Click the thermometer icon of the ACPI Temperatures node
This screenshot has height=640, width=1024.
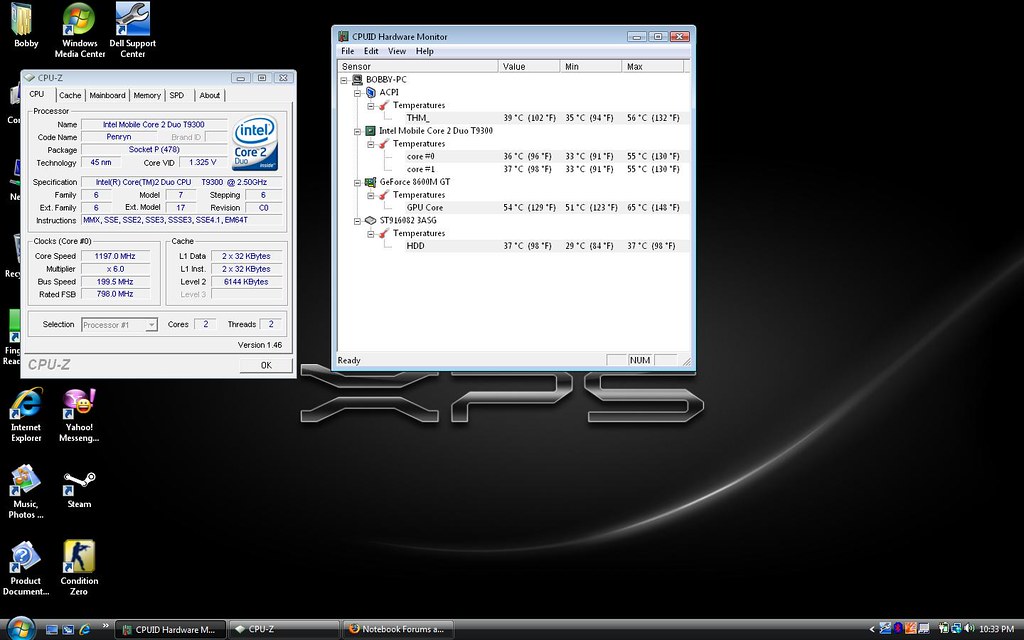pyautogui.click(x=384, y=105)
